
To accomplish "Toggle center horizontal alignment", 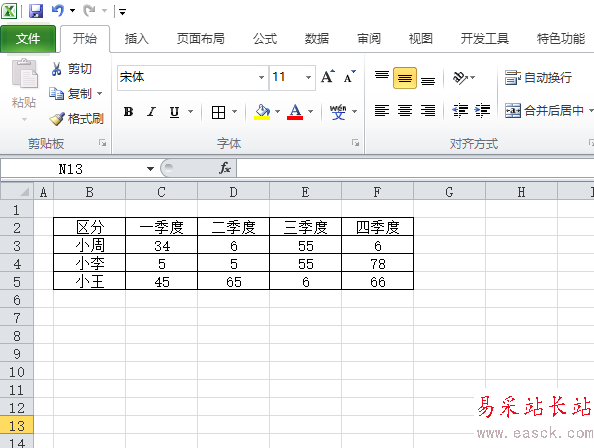I will click(x=405, y=111).
